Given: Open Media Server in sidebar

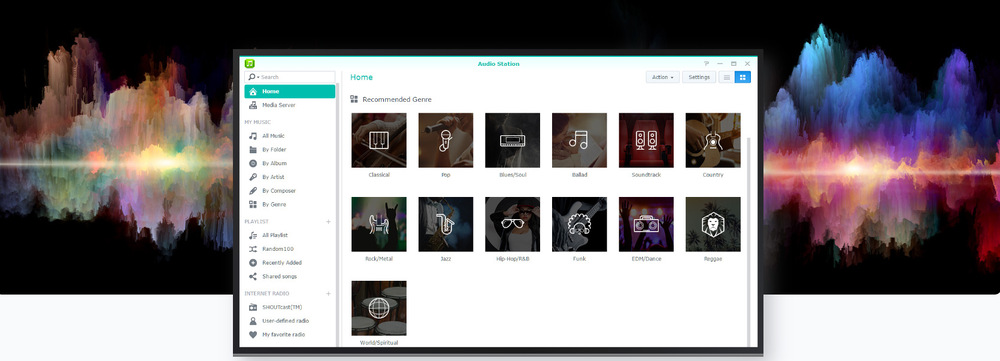Looking at the screenshot, I should point(290,105).
